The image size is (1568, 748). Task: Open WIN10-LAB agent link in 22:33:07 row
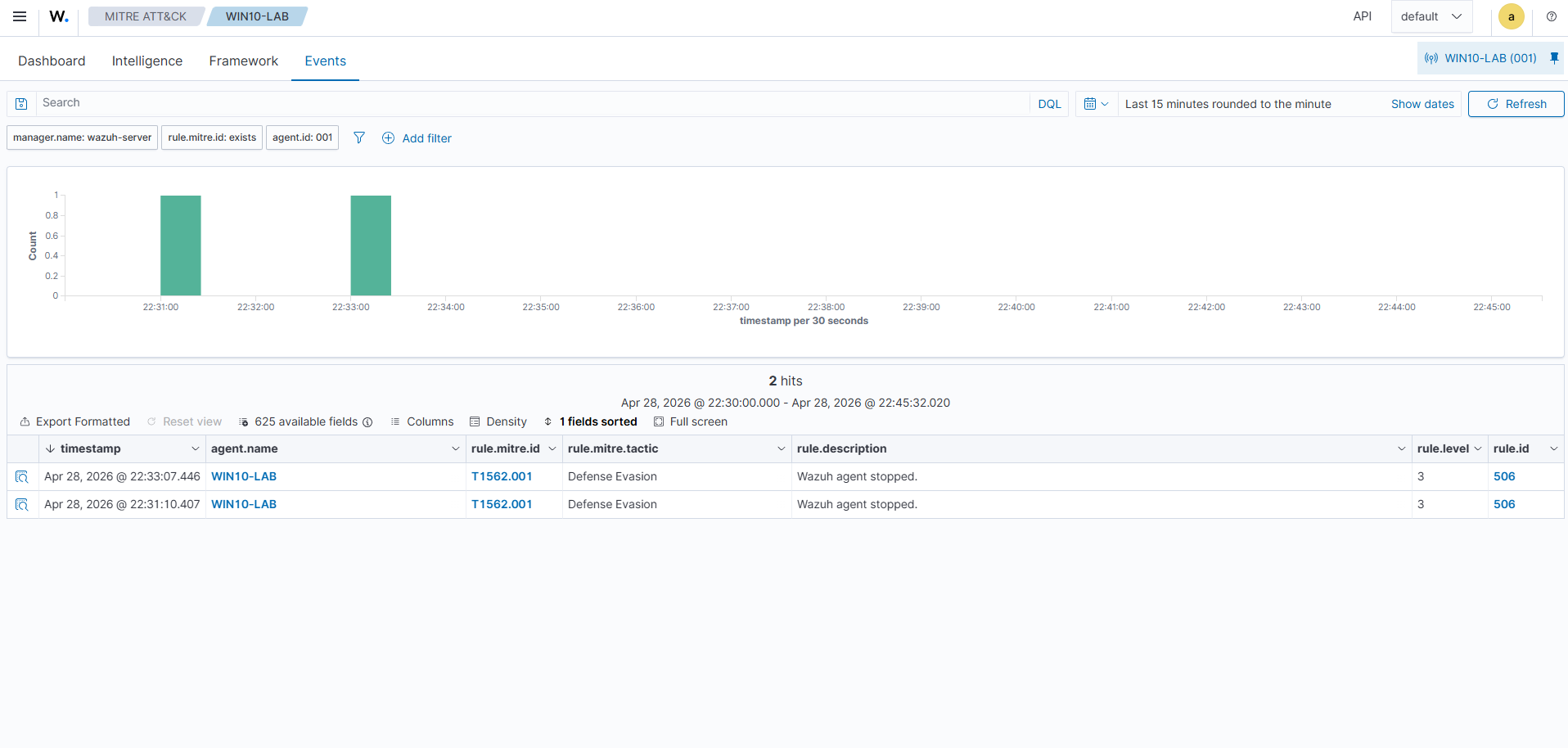coord(244,476)
